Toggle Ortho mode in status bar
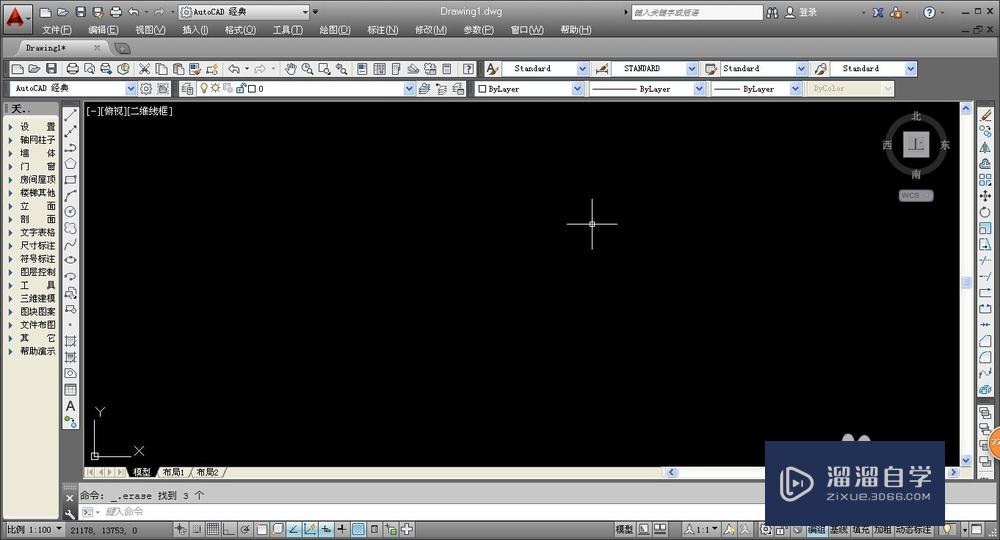The image size is (1000, 540). [x=229, y=529]
